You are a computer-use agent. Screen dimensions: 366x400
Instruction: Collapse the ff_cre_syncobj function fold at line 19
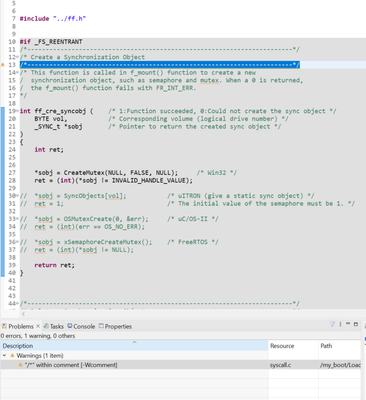point(17,111)
